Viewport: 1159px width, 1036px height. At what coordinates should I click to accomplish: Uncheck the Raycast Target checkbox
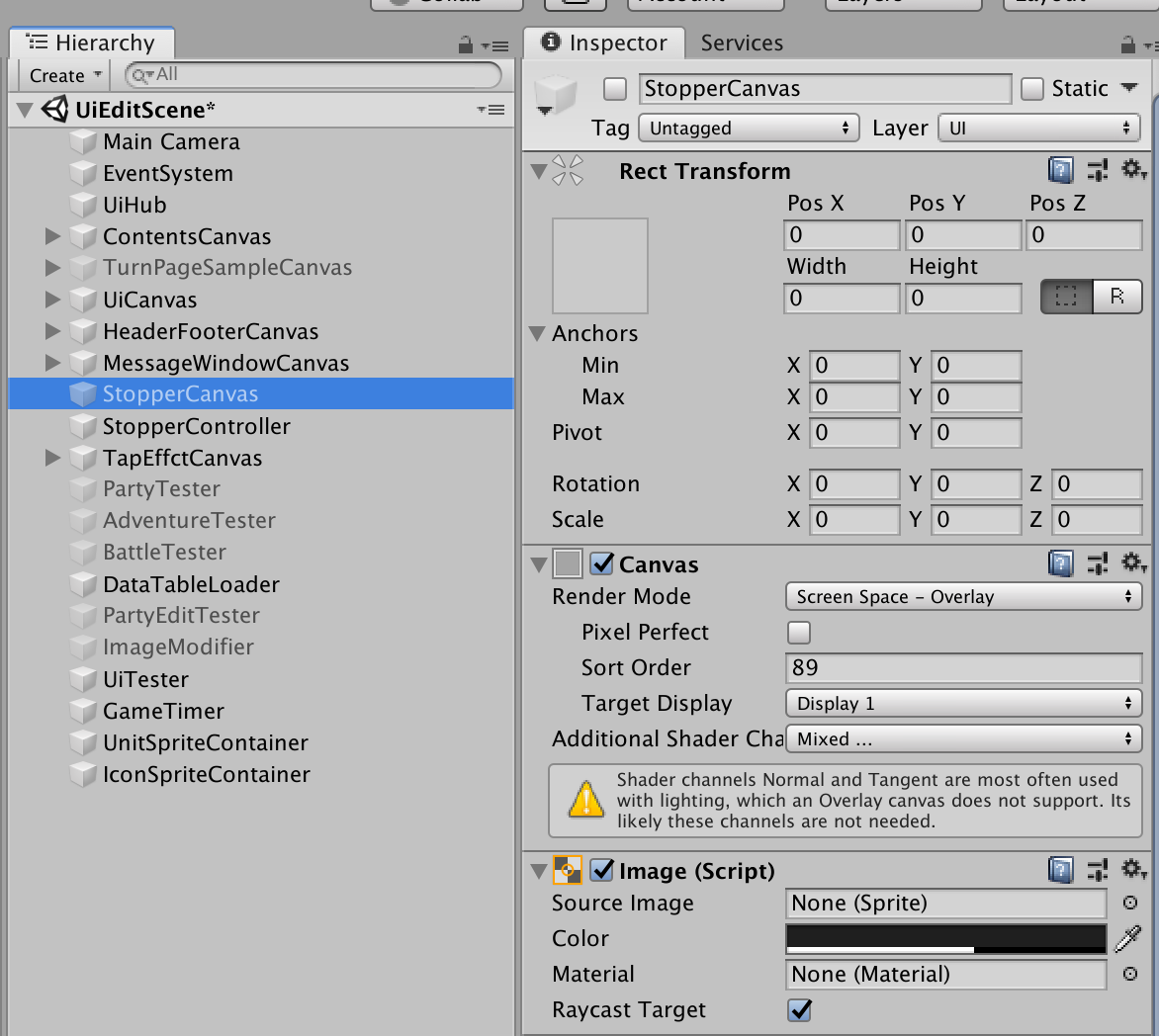pos(799,1010)
